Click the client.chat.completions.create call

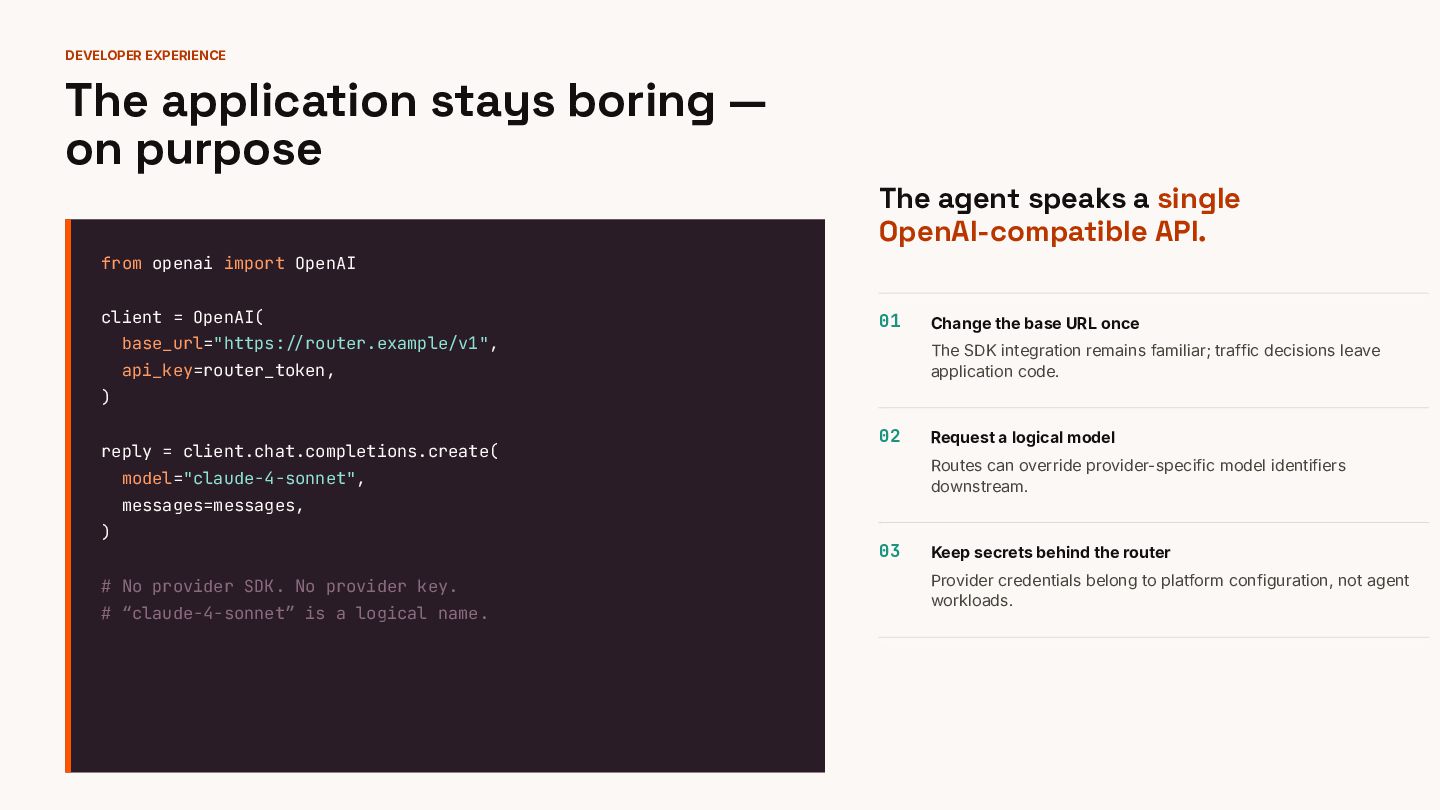pos(340,451)
